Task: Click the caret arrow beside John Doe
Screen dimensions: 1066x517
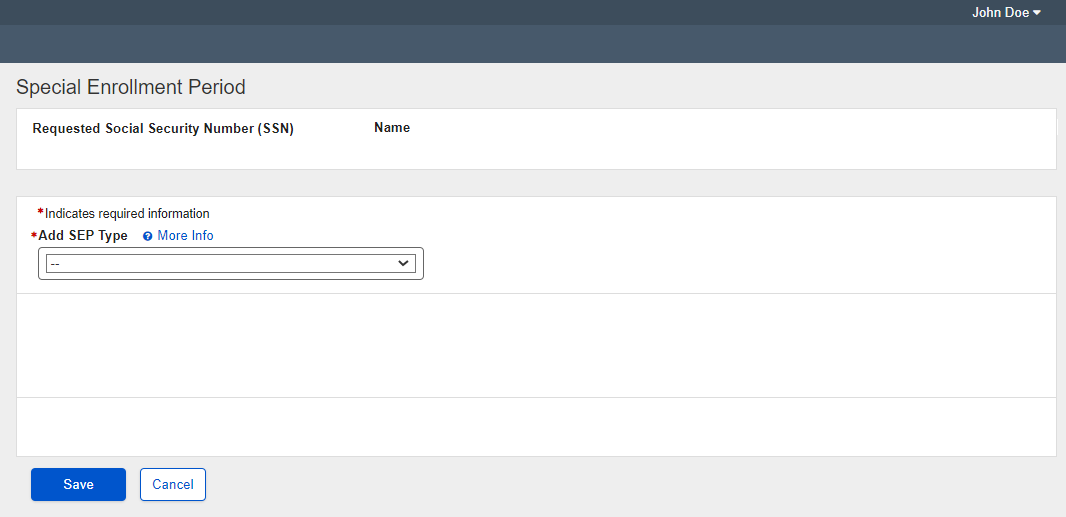Action: coord(1037,13)
